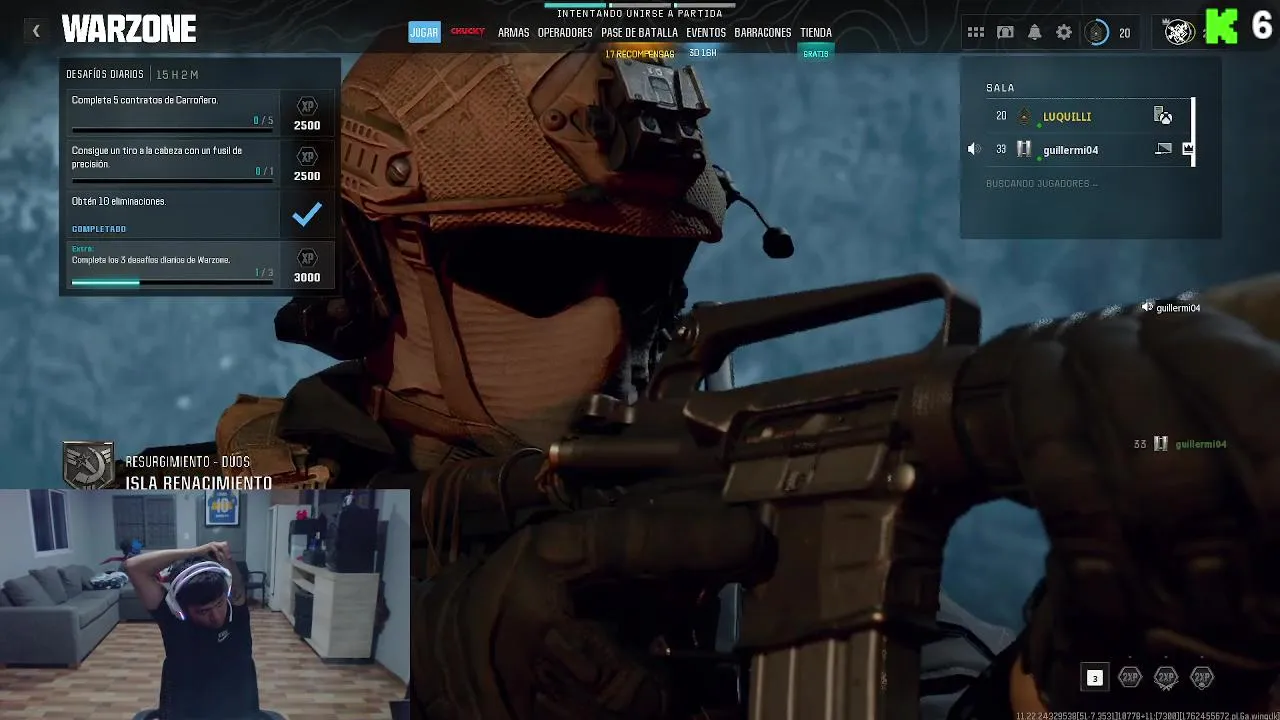Click guillermi04's PC platform icon
1280x720 pixels.
(x=1163, y=149)
